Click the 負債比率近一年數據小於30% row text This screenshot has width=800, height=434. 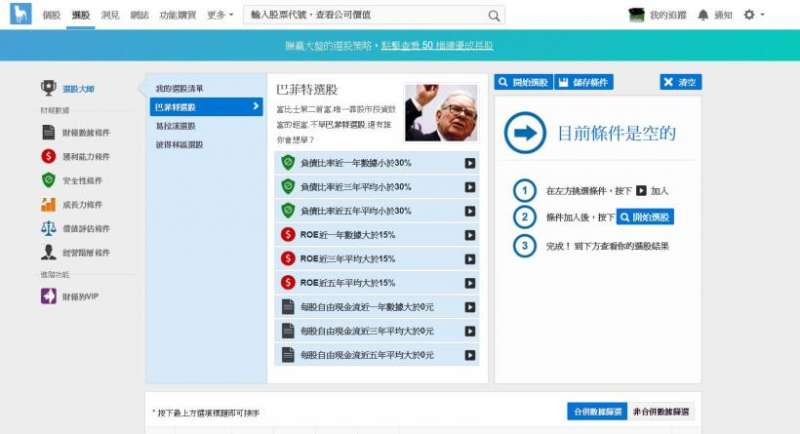coord(356,163)
